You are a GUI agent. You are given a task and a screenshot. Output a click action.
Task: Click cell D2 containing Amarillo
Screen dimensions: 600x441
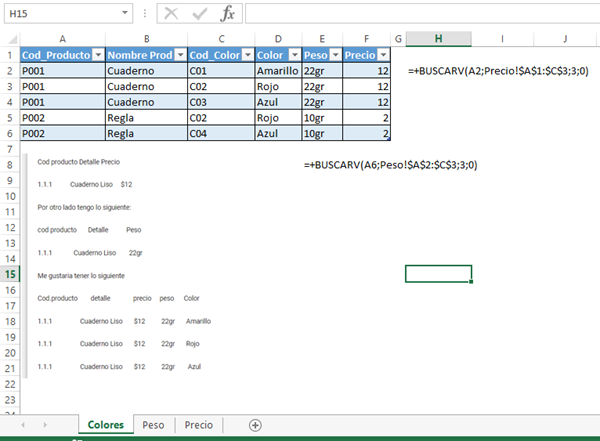click(278, 71)
